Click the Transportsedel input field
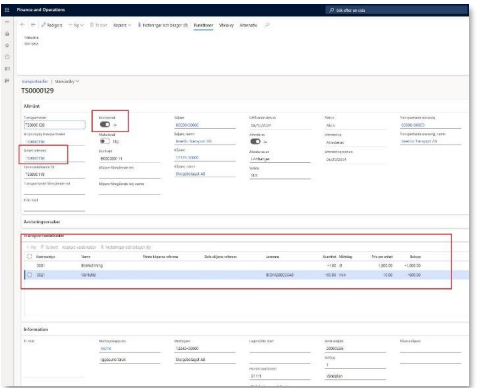Screen dimensions: 479x388 click(x=55, y=125)
